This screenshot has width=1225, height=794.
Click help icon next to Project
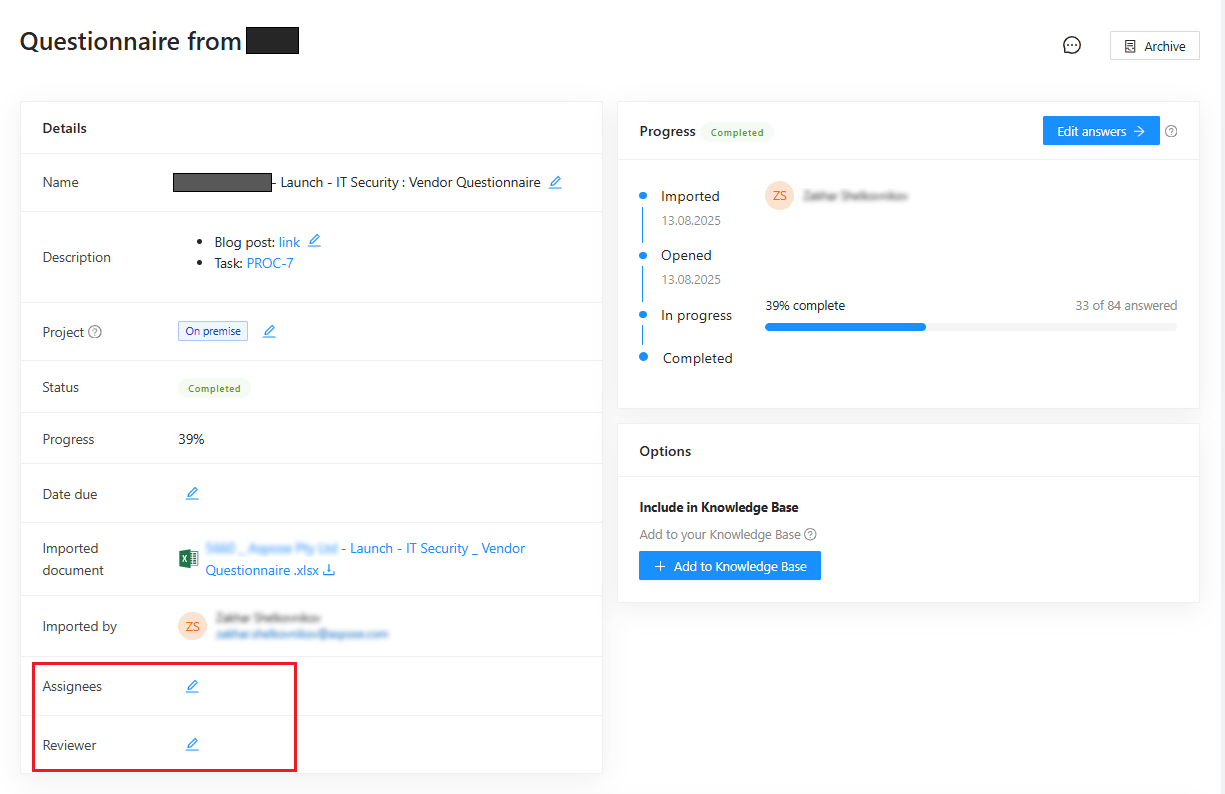pyautogui.click(x=95, y=332)
